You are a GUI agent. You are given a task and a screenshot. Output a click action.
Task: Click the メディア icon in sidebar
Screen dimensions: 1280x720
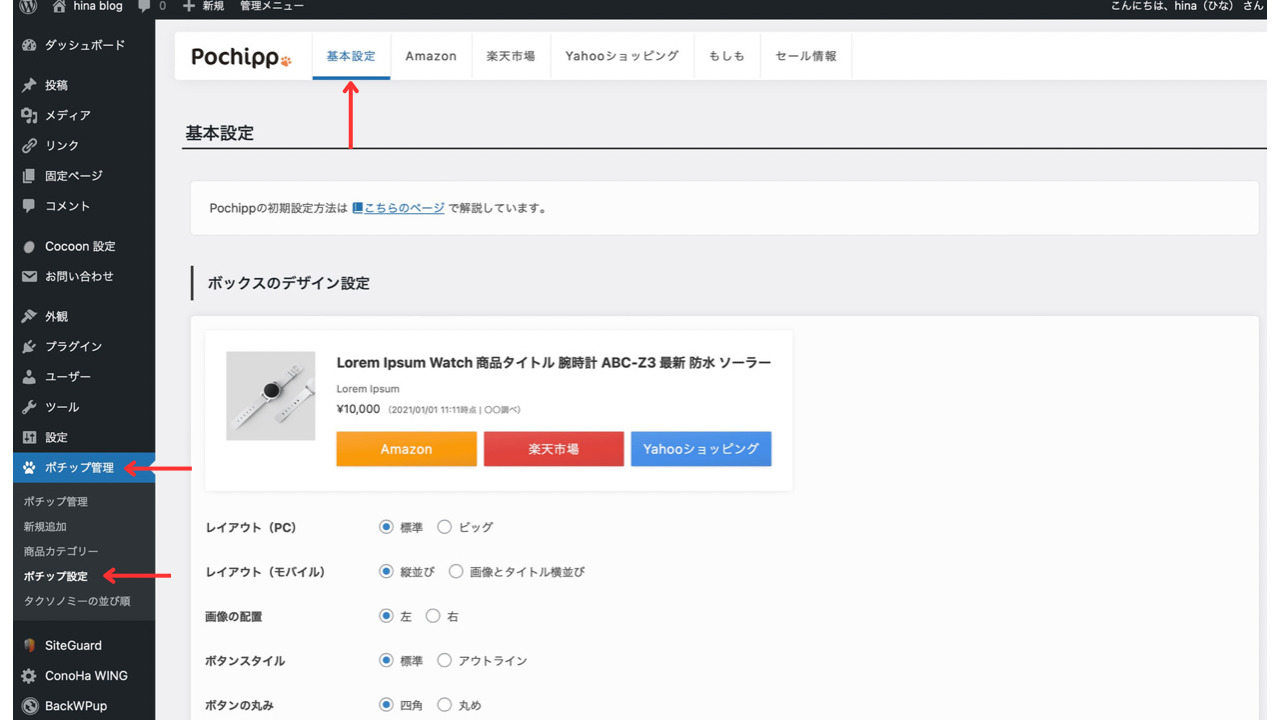[x=29, y=115]
